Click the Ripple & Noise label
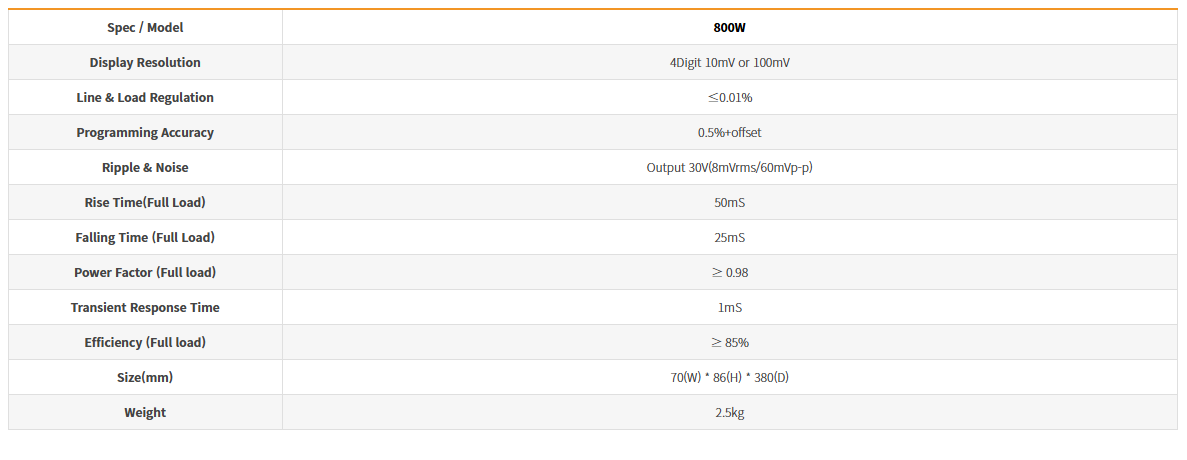This screenshot has height=460, width=1187. tap(145, 168)
